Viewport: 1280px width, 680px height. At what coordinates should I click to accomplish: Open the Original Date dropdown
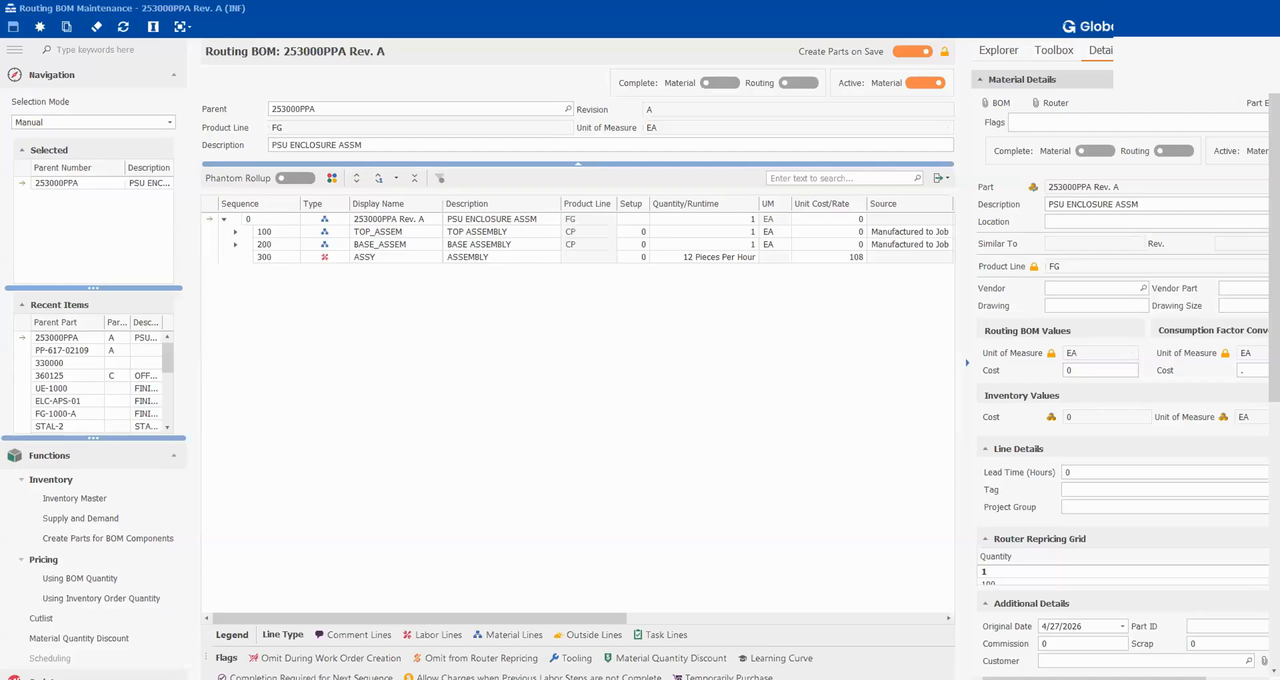[1121, 626]
